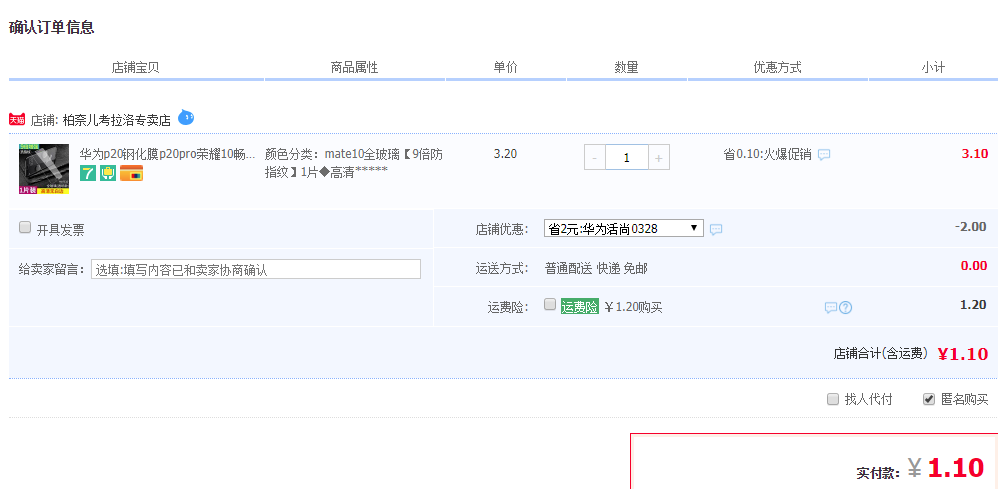Open the 省2元:华为活尚0328 dropdown
The height and width of the screenshot is (489, 998).
pos(624,228)
